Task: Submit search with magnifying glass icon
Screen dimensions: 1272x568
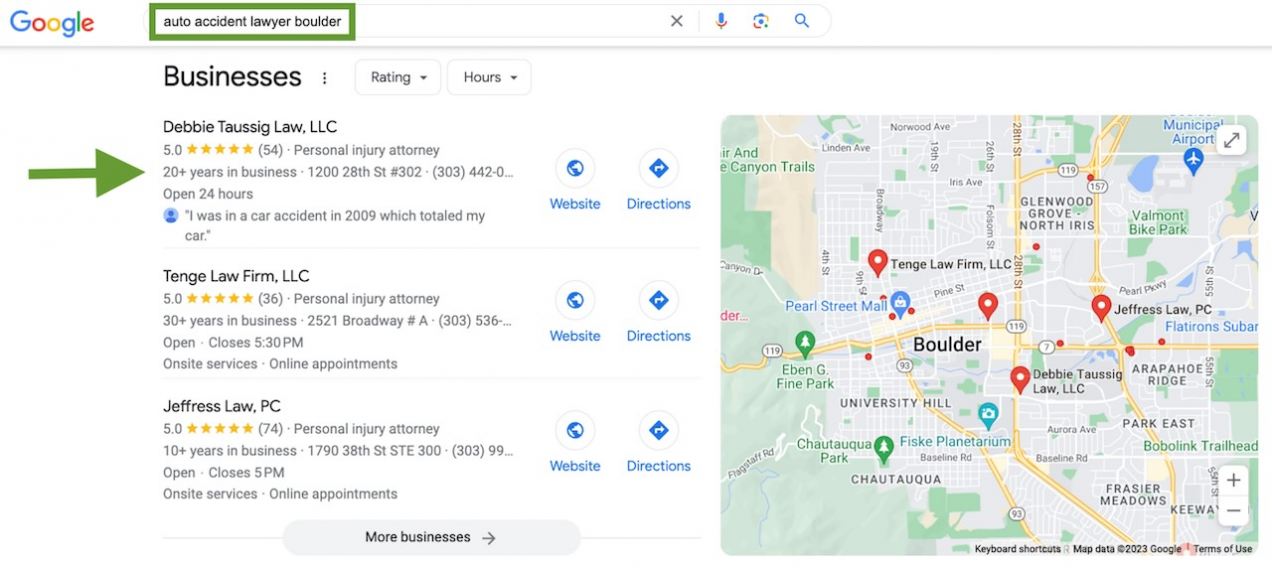Action: tap(802, 21)
